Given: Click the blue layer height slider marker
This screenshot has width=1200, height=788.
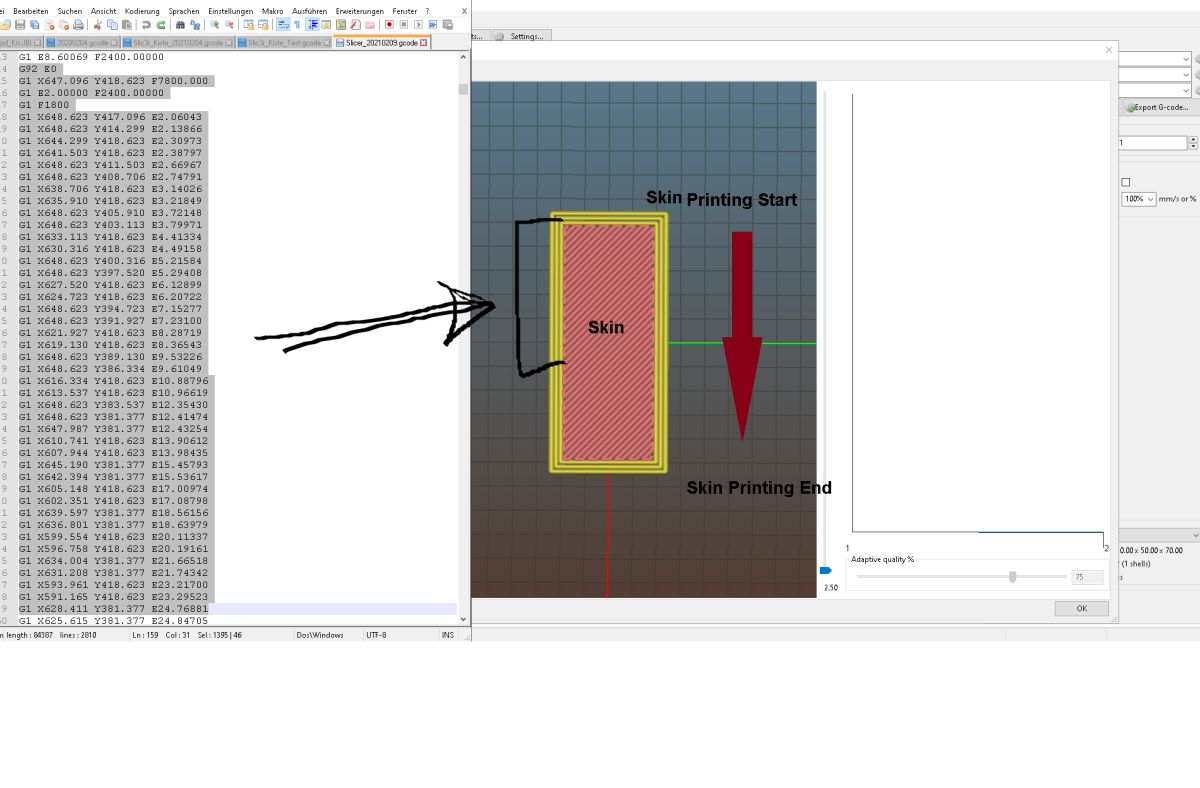Looking at the screenshot, I should (x=826, y=571).
